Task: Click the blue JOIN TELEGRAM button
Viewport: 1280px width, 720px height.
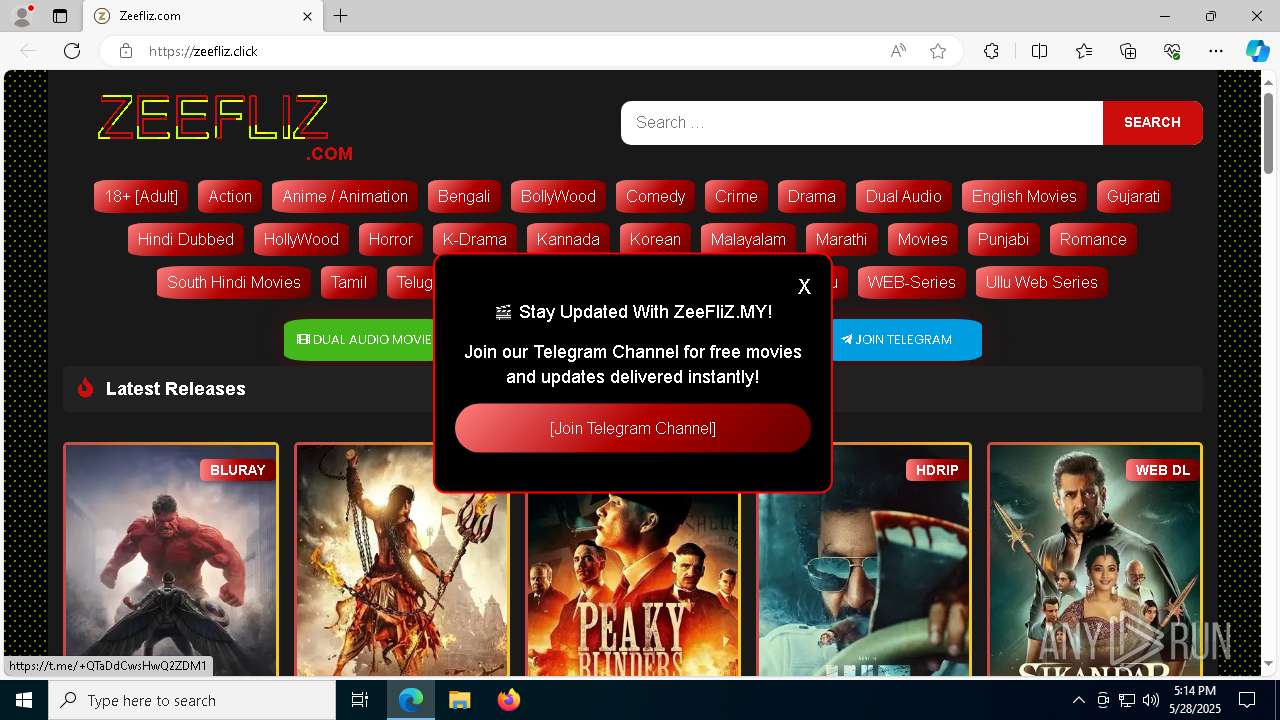Action: click(x=905, y=340)
